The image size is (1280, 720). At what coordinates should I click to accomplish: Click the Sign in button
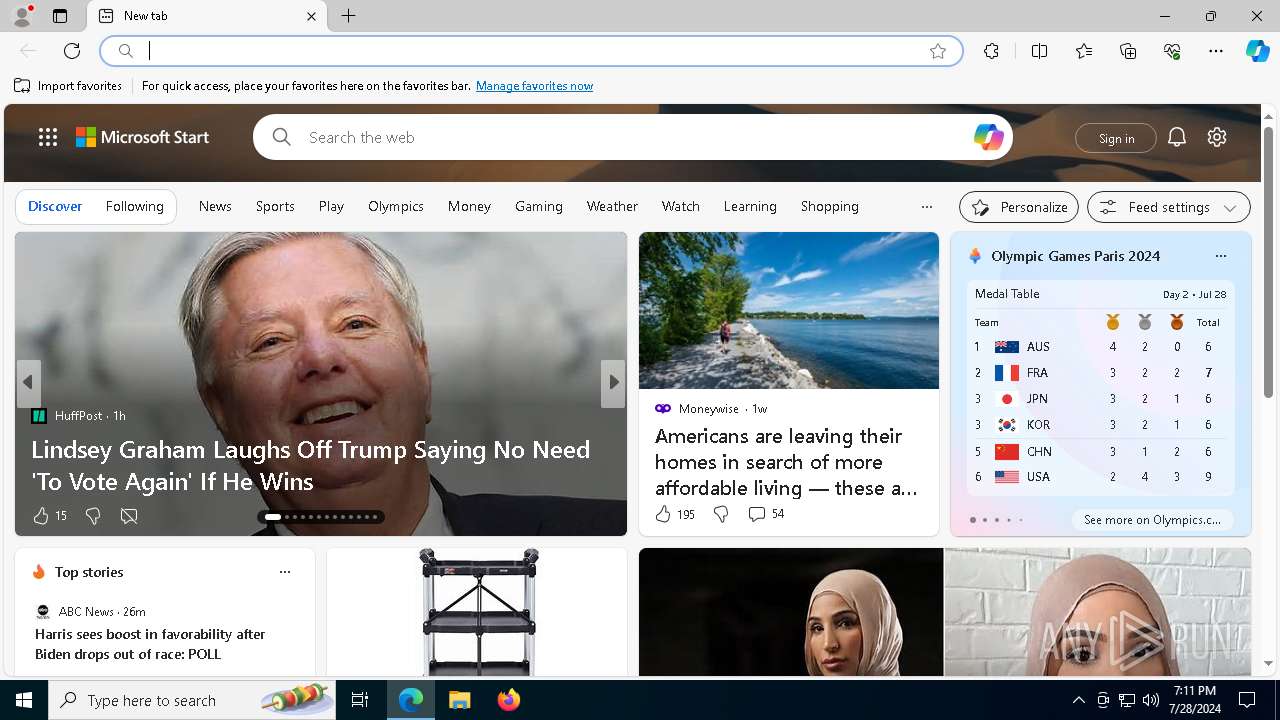(1116, 138)
